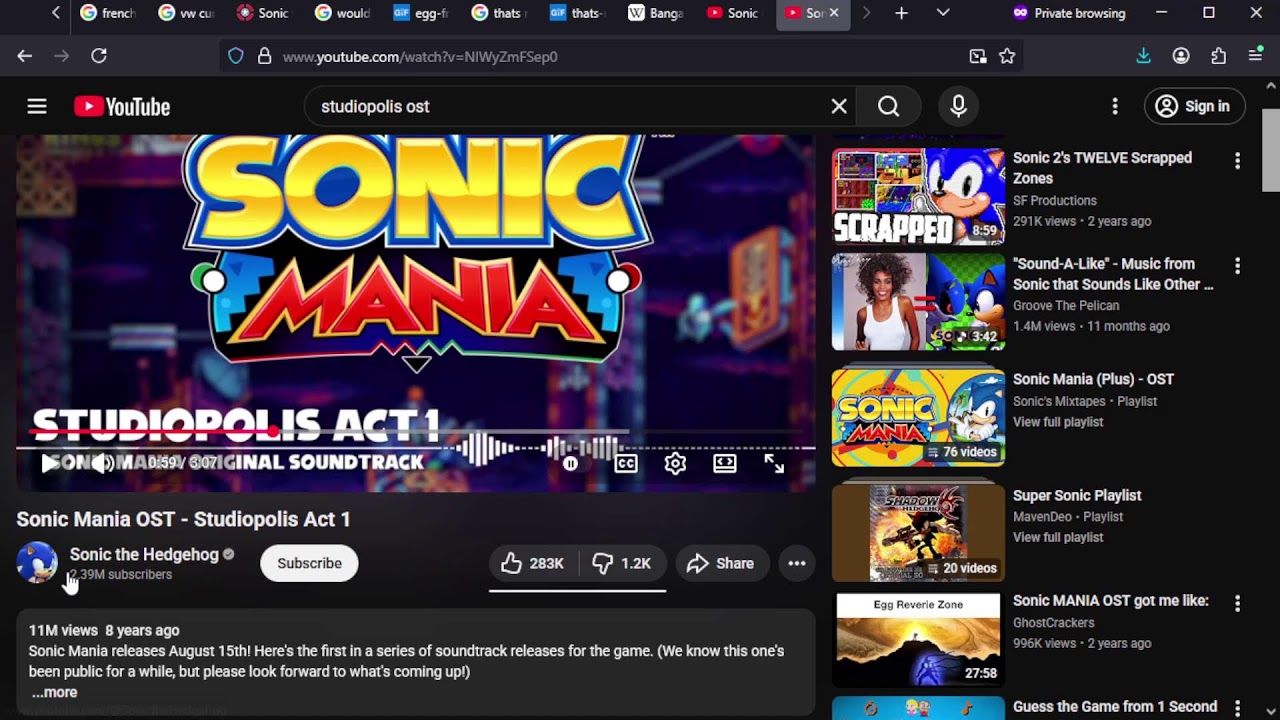1280x720 pixels.
Task: Open options for Sonic MANIA OST got me like
Action: [1237, 603]
